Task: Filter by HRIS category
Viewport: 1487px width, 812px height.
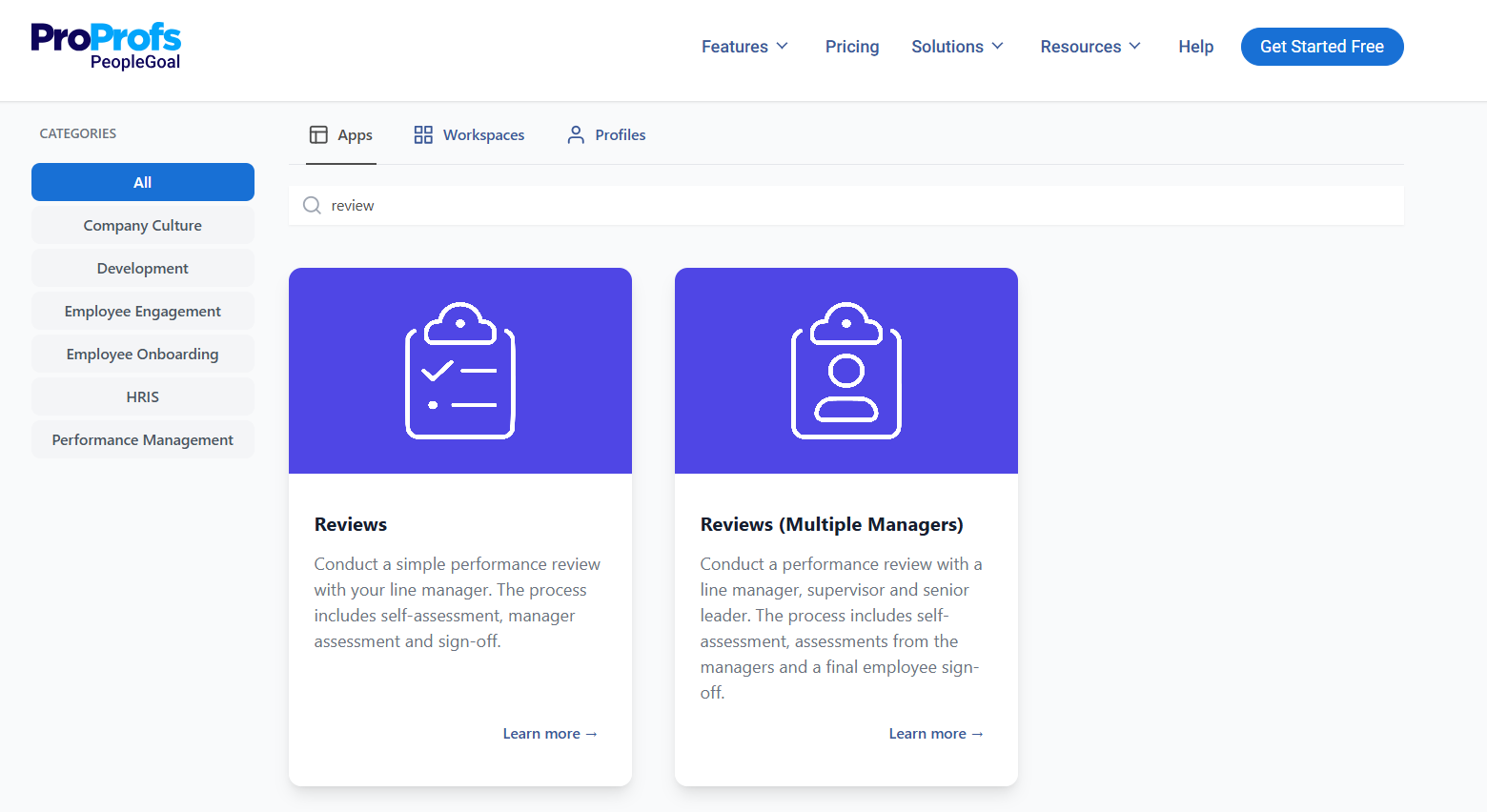Action: tap(143, 396)
